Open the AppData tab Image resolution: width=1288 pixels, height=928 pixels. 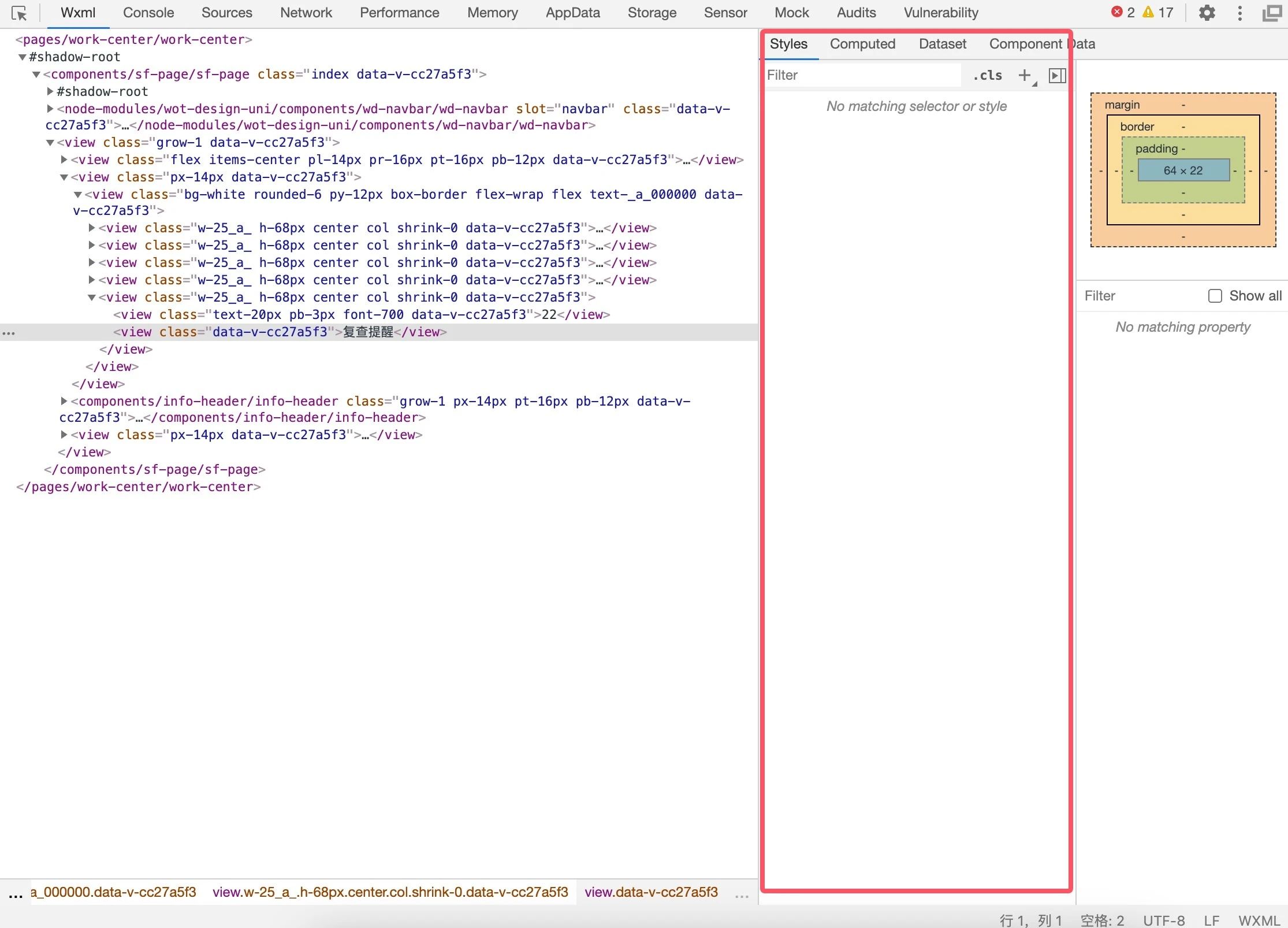[x=573, y=13]
